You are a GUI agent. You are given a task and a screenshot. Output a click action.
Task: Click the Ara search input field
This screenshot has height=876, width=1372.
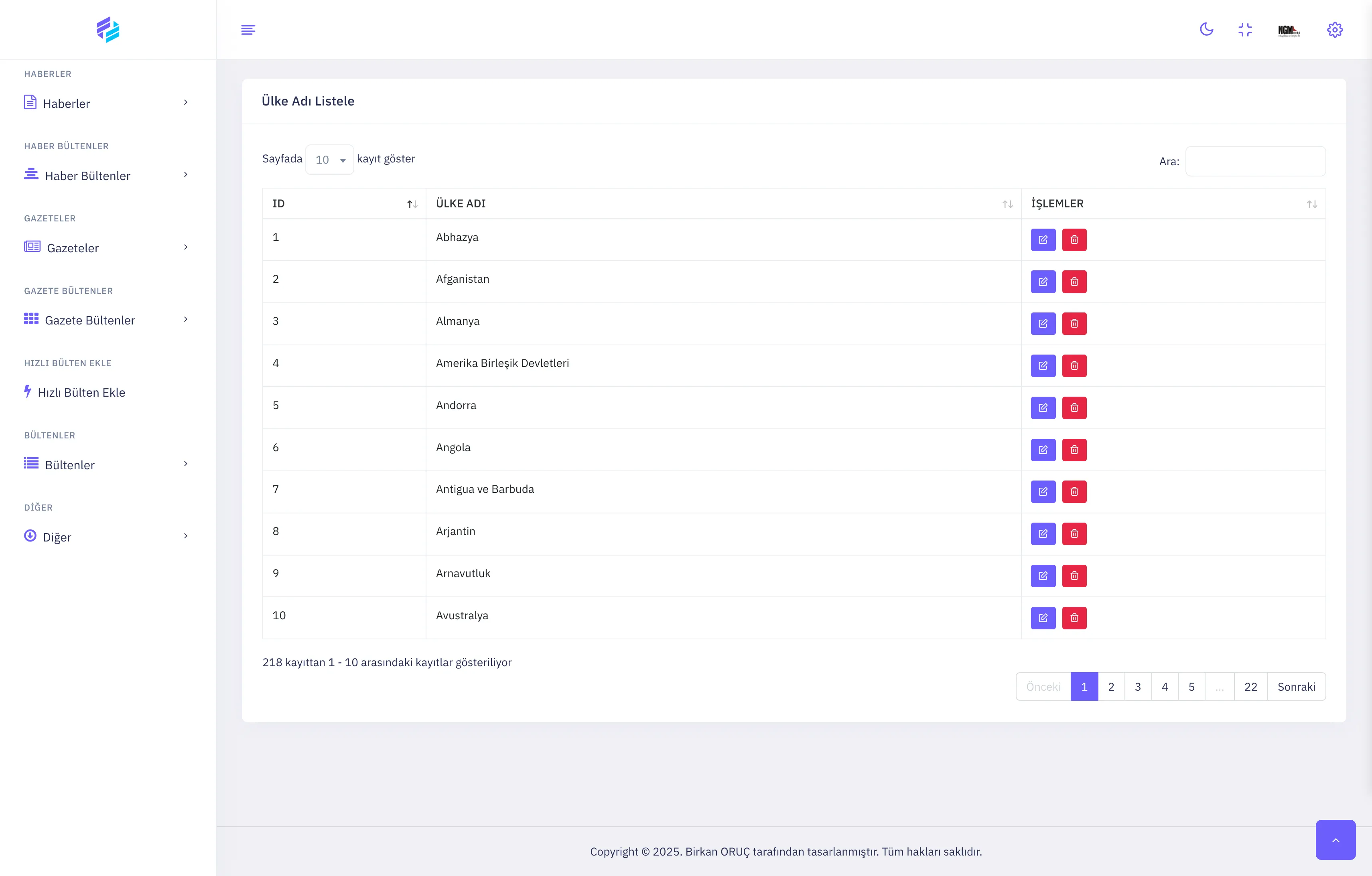coord(1255,161)
